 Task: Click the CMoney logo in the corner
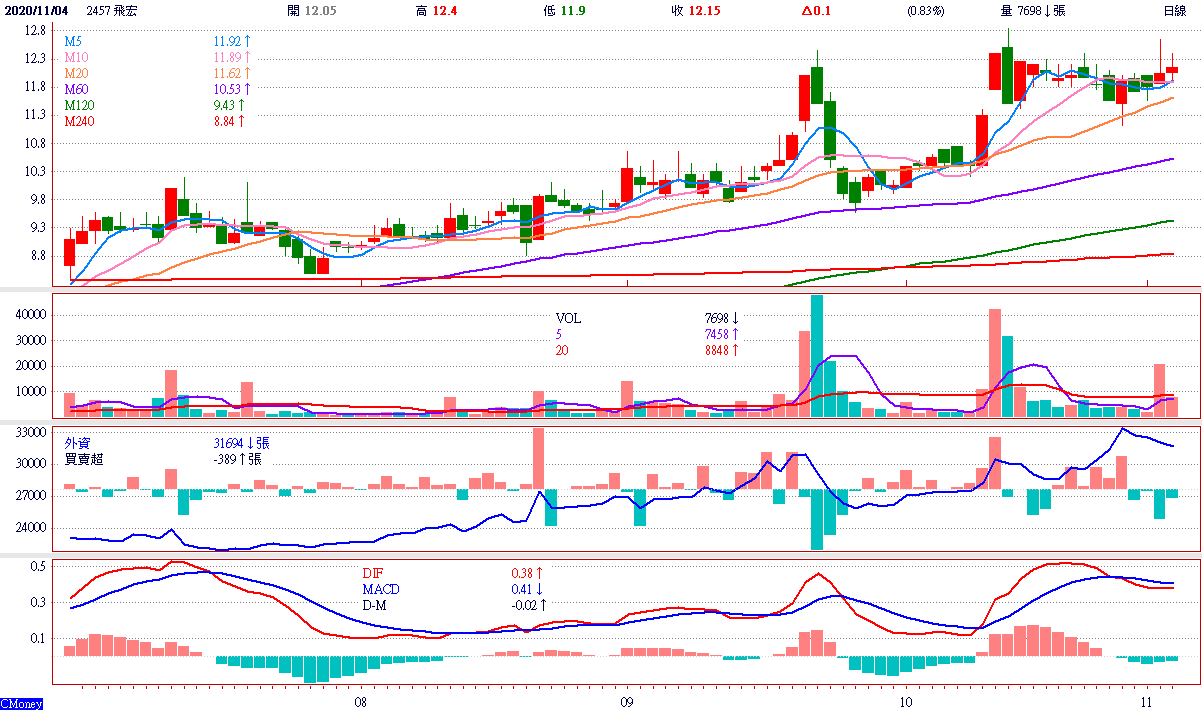(x=21, y=704)
